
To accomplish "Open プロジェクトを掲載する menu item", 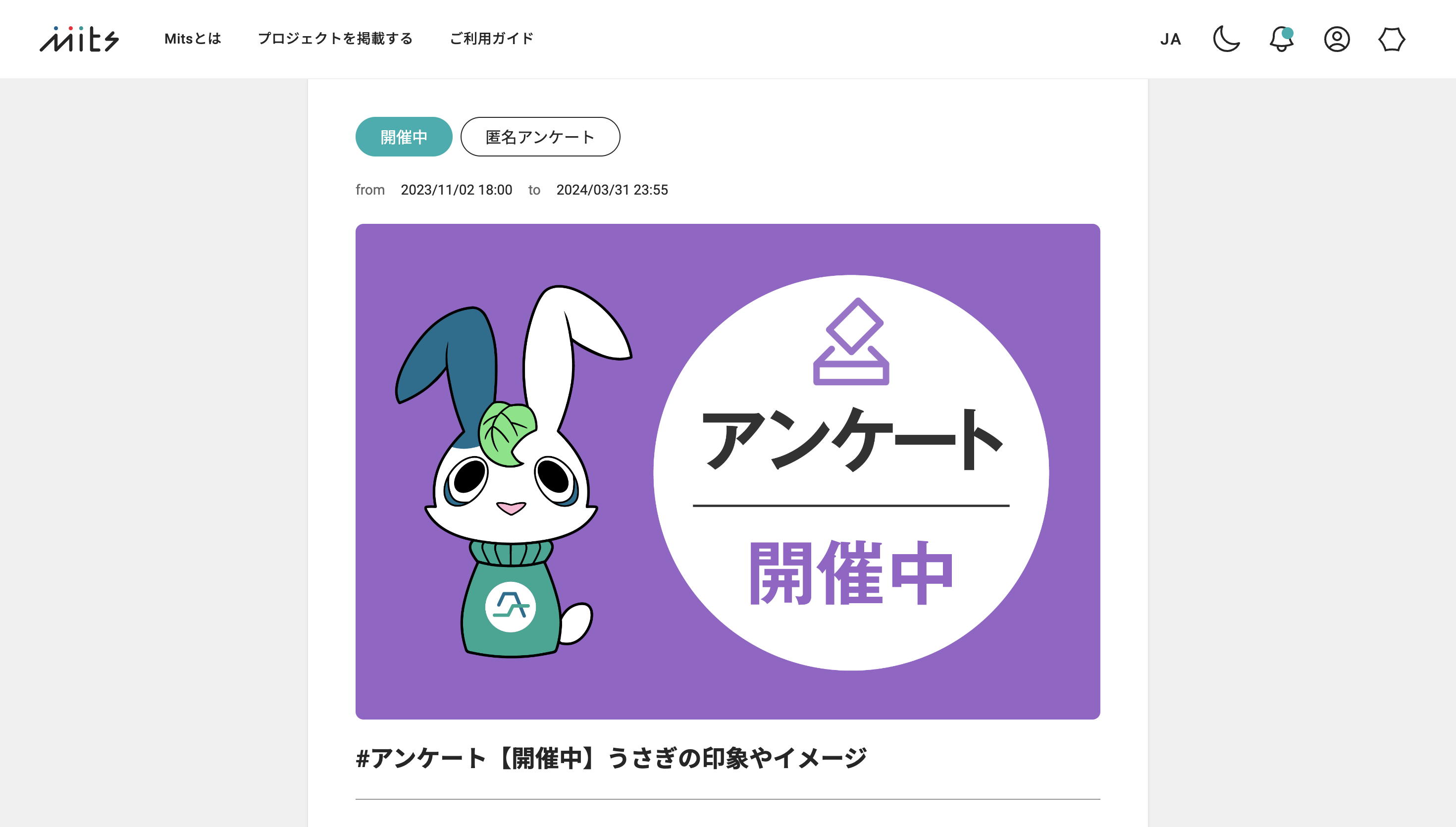I will [x=335, y=39].
